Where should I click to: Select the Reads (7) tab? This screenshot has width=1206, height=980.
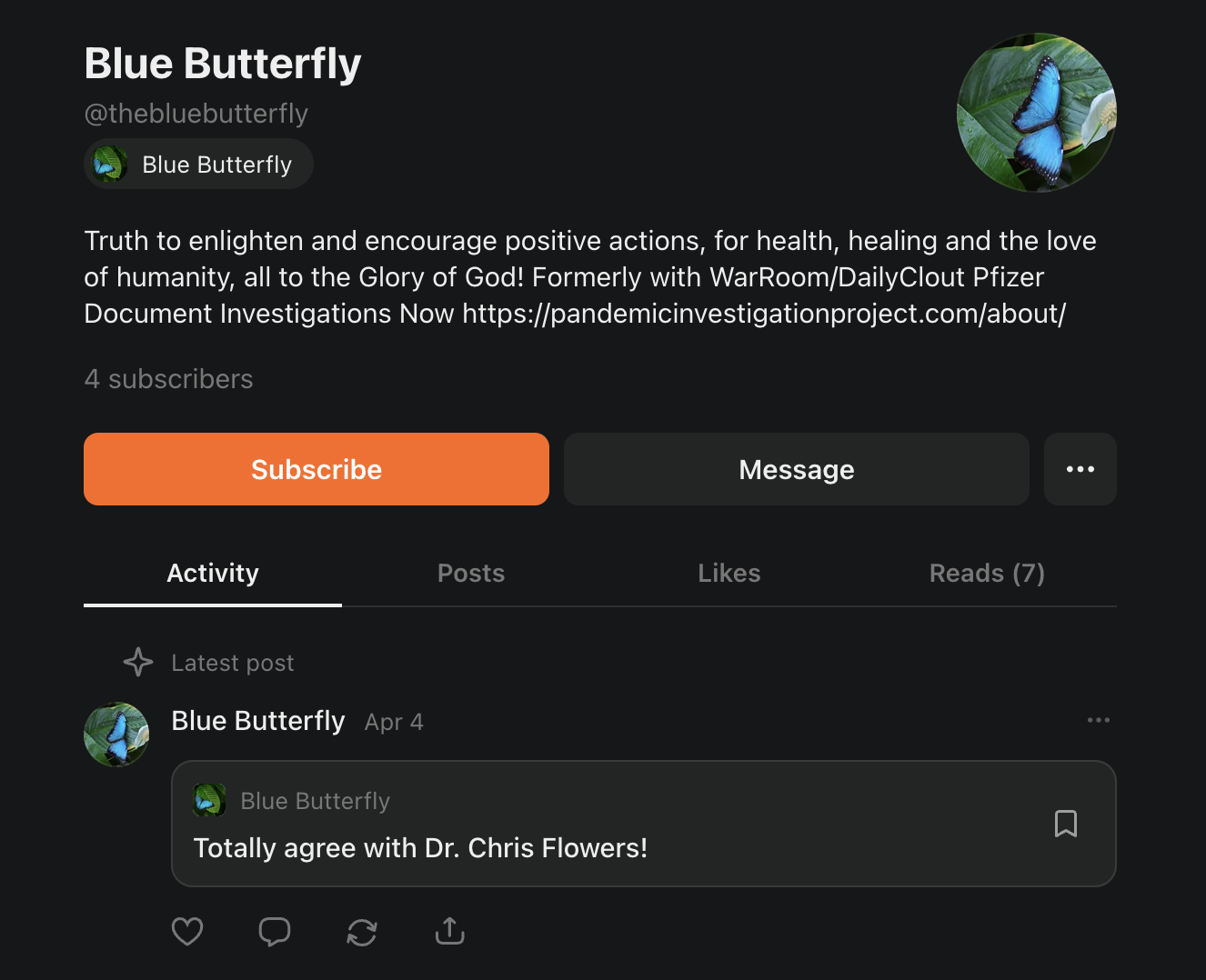point(987,574)
